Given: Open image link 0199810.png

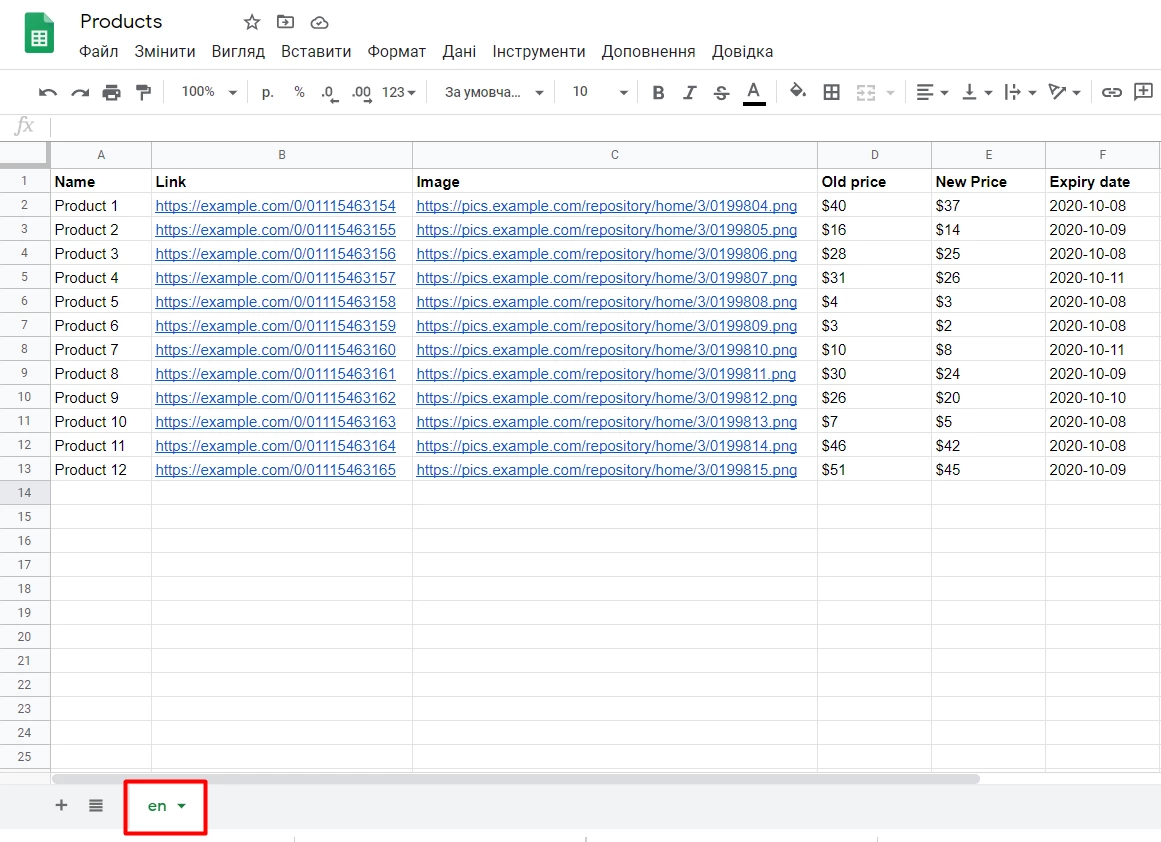Looking at the screenshot, I should (606, 350).
